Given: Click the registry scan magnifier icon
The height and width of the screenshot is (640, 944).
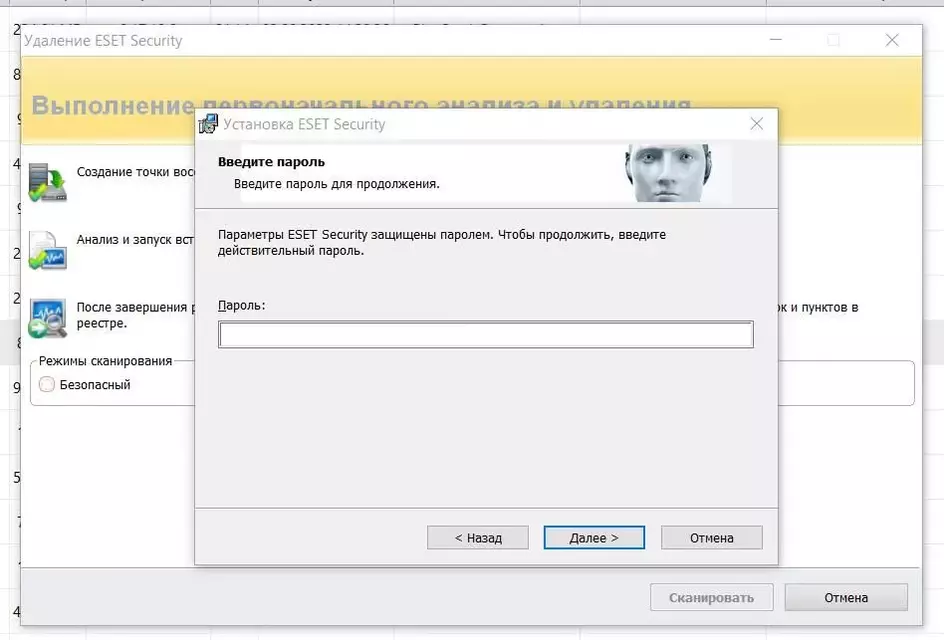Looking at the screenshot, I should pos(48,318).
